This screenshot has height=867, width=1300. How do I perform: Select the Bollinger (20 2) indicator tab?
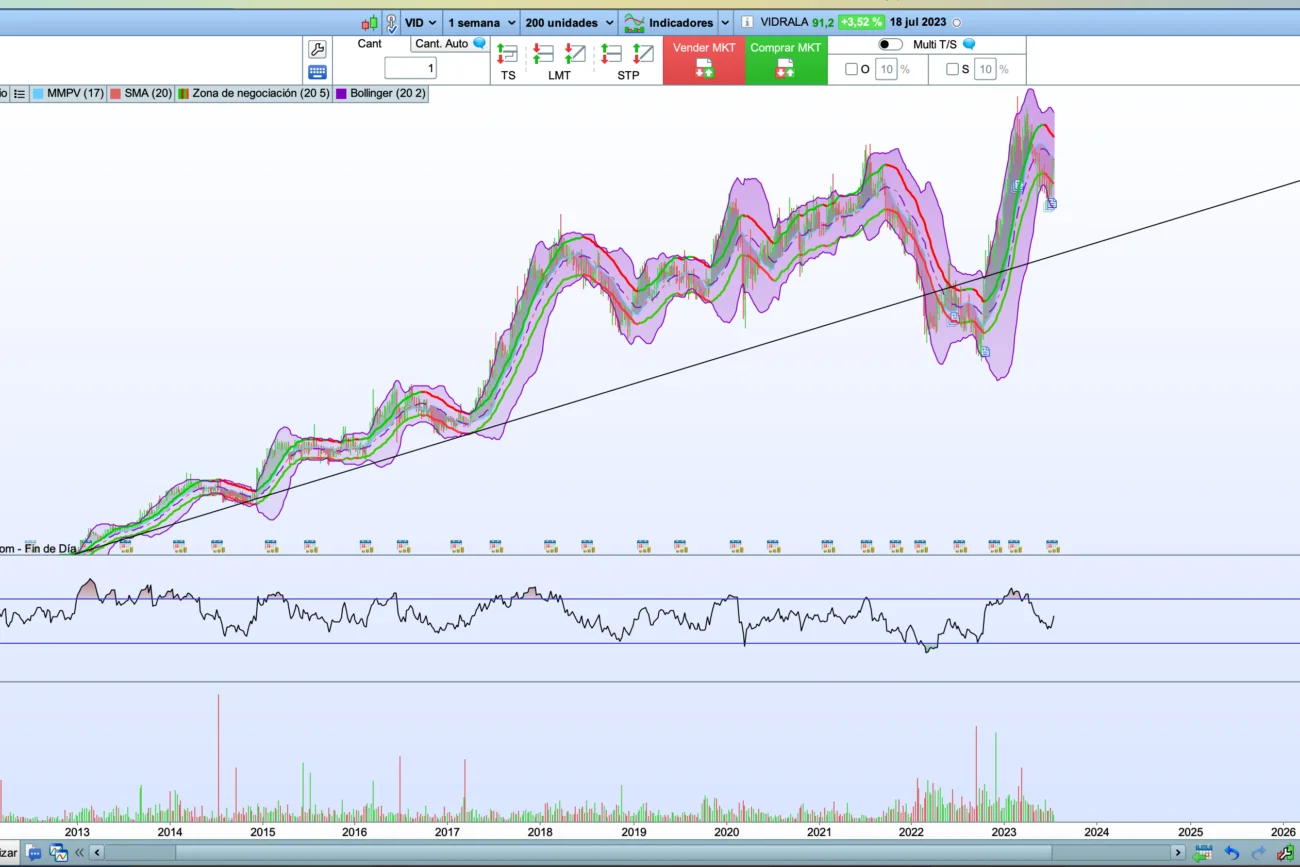pyautogui.click(x=381, y=93)
